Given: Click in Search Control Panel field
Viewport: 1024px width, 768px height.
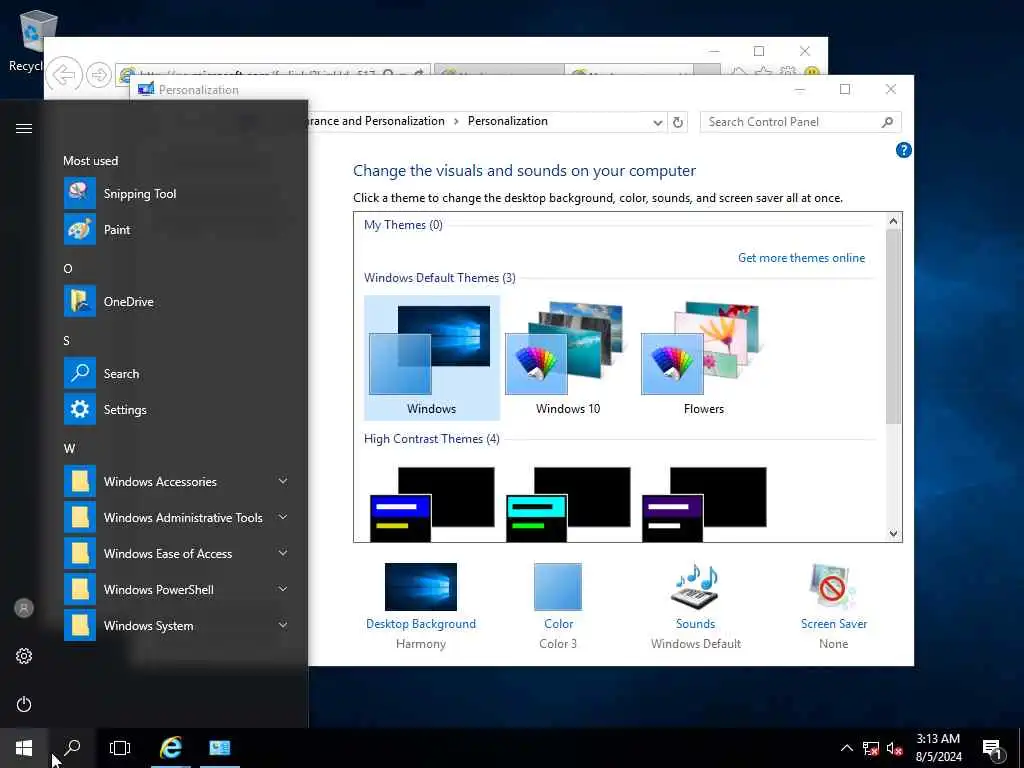Looking at the screenshot, I should (x=792, y=122).
